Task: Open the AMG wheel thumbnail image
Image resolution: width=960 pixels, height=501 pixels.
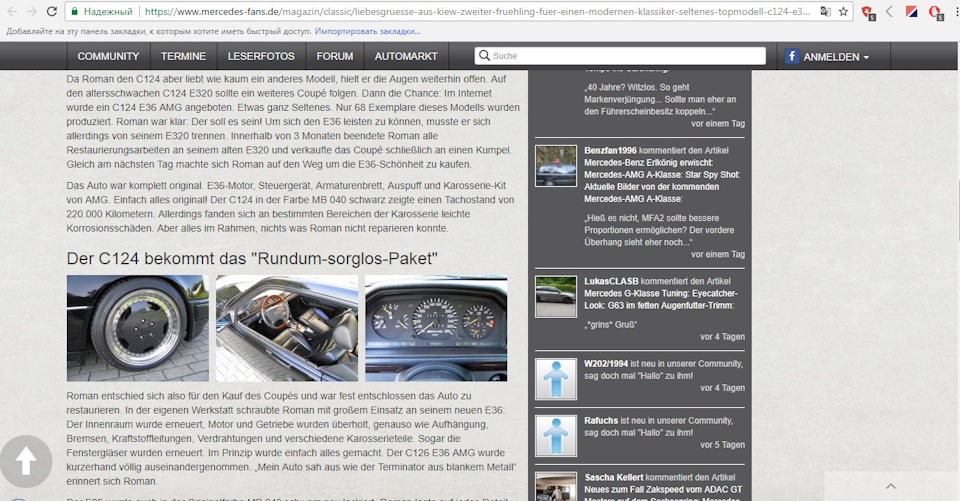Action: pyautogui.click(x=138, y=328)
